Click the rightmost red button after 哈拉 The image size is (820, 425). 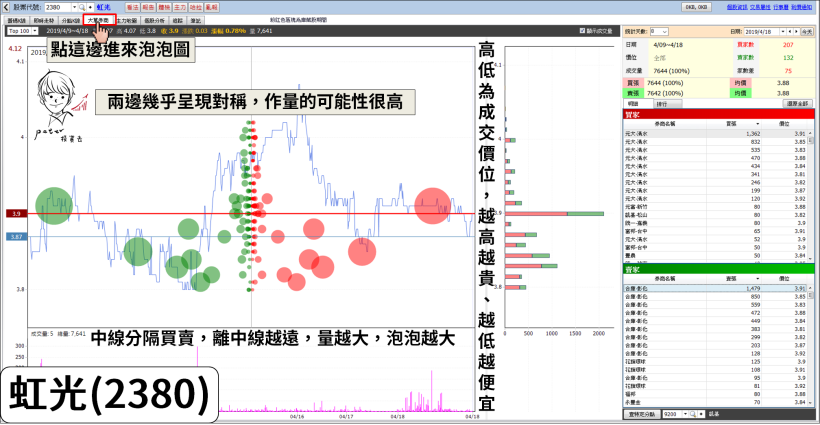tap(211, 7)
